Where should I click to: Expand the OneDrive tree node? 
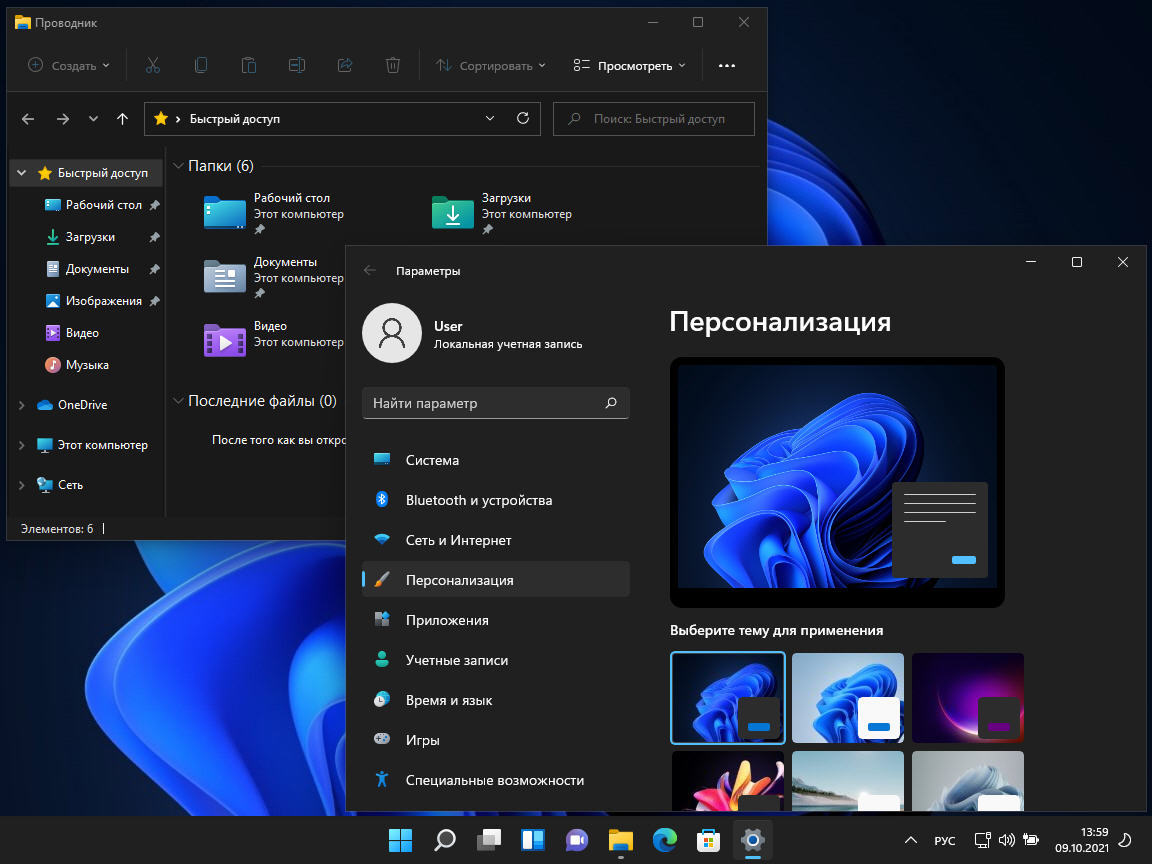point(22,405)
